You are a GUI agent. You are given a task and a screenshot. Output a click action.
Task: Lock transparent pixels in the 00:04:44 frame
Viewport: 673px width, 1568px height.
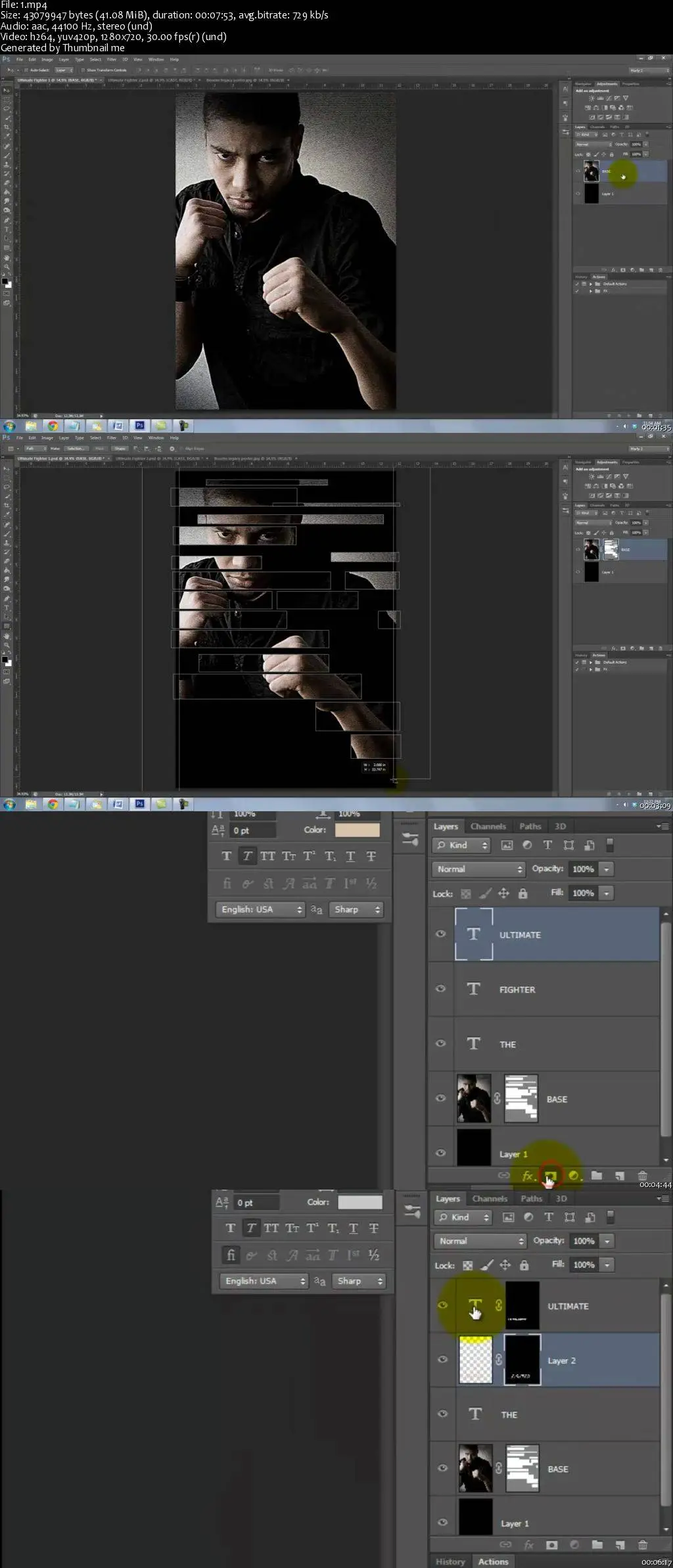(x=465, y=893)
